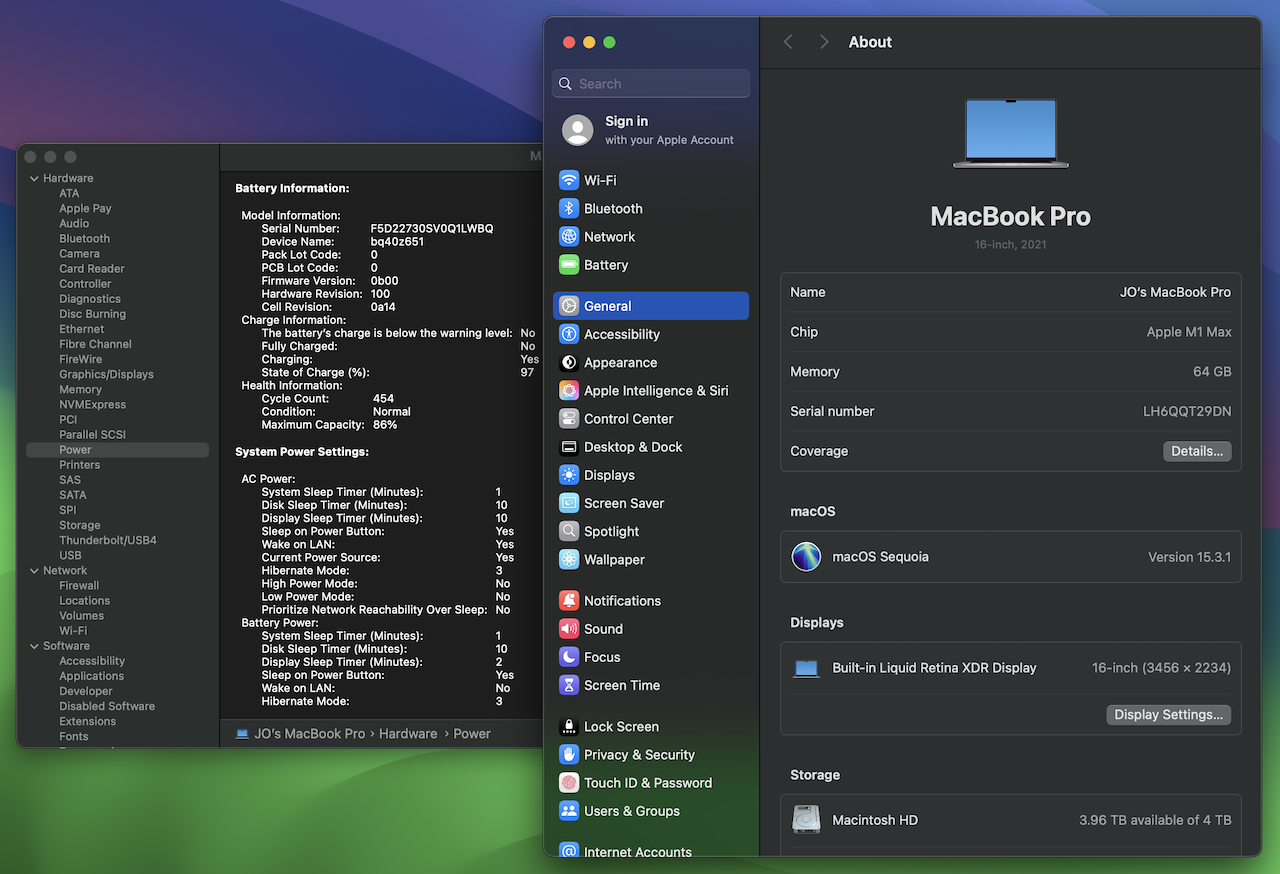Click the Macintosh HD drive icon
This screenshot has height=874, width=1280.
(806, 819)
